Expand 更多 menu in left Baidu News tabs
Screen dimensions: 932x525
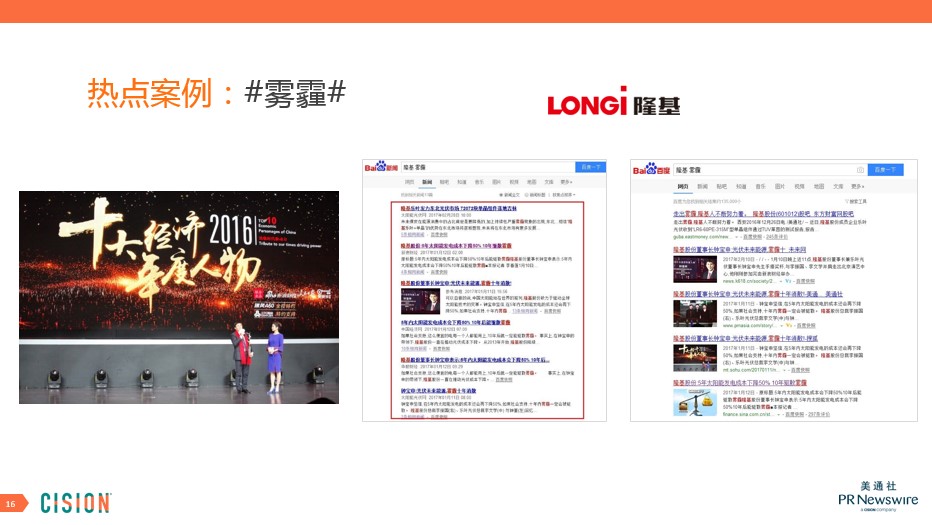pyautogui.click(x=566, y=182)
